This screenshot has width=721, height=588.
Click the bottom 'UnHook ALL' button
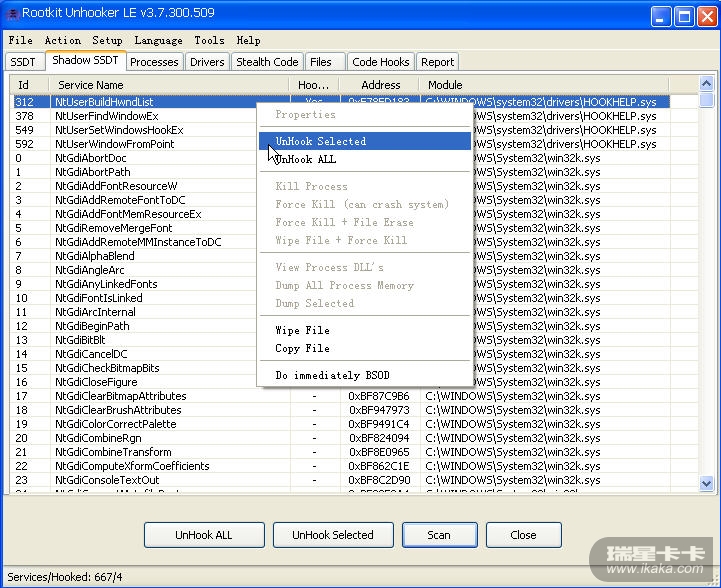click(x=204, y=535)
